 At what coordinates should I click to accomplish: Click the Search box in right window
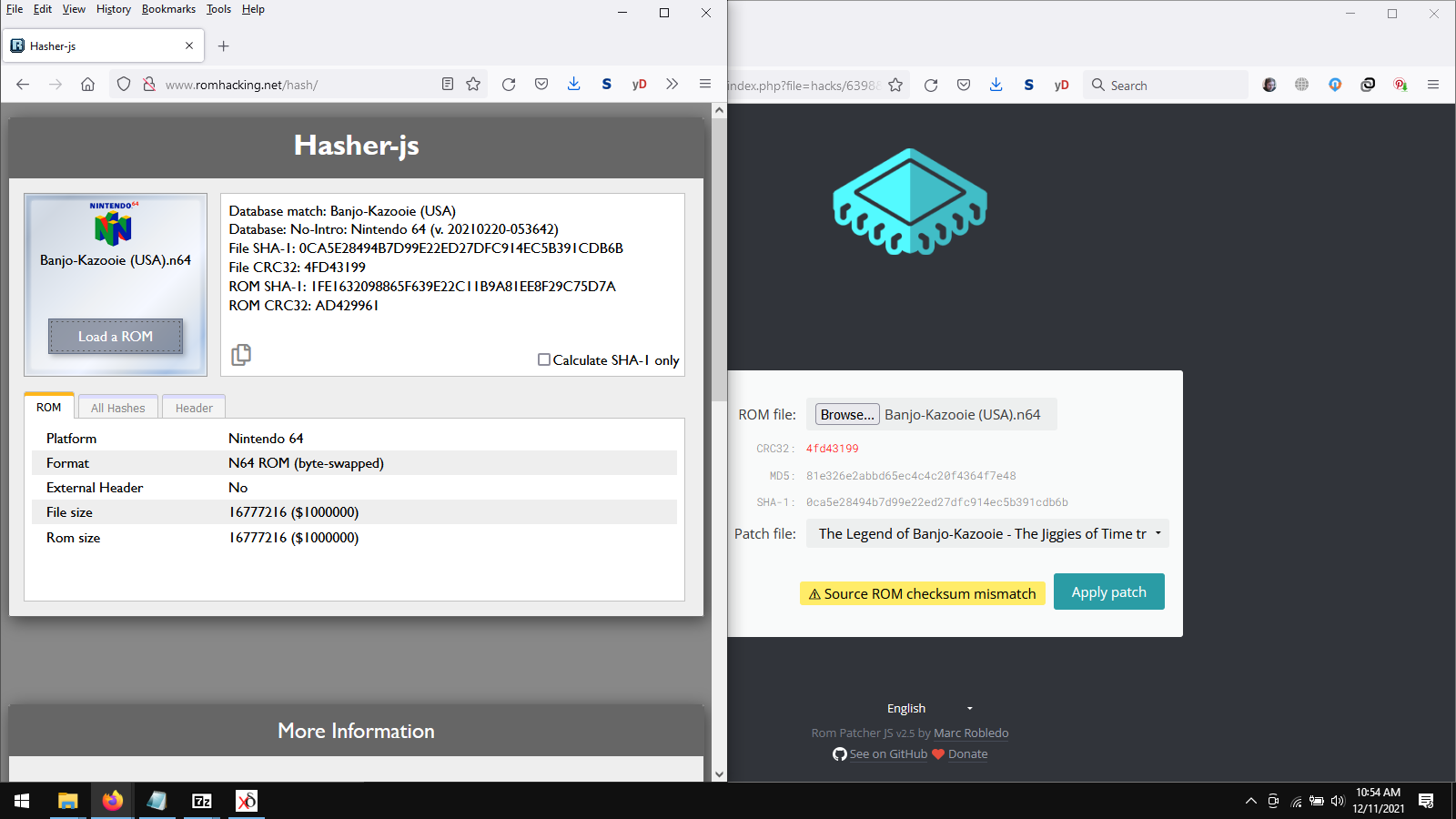pos(1166,85)
